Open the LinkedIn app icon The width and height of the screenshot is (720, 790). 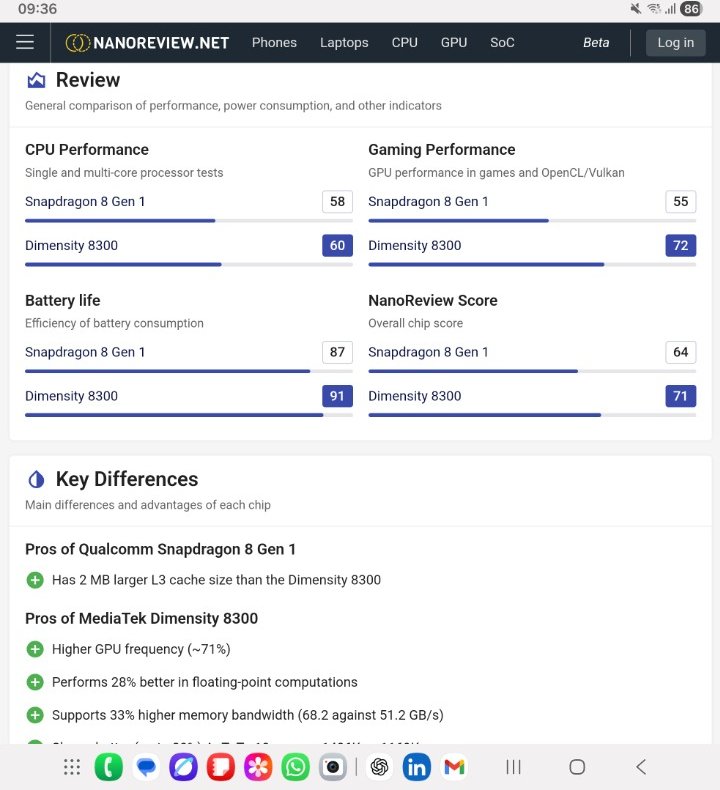(417, 767)
